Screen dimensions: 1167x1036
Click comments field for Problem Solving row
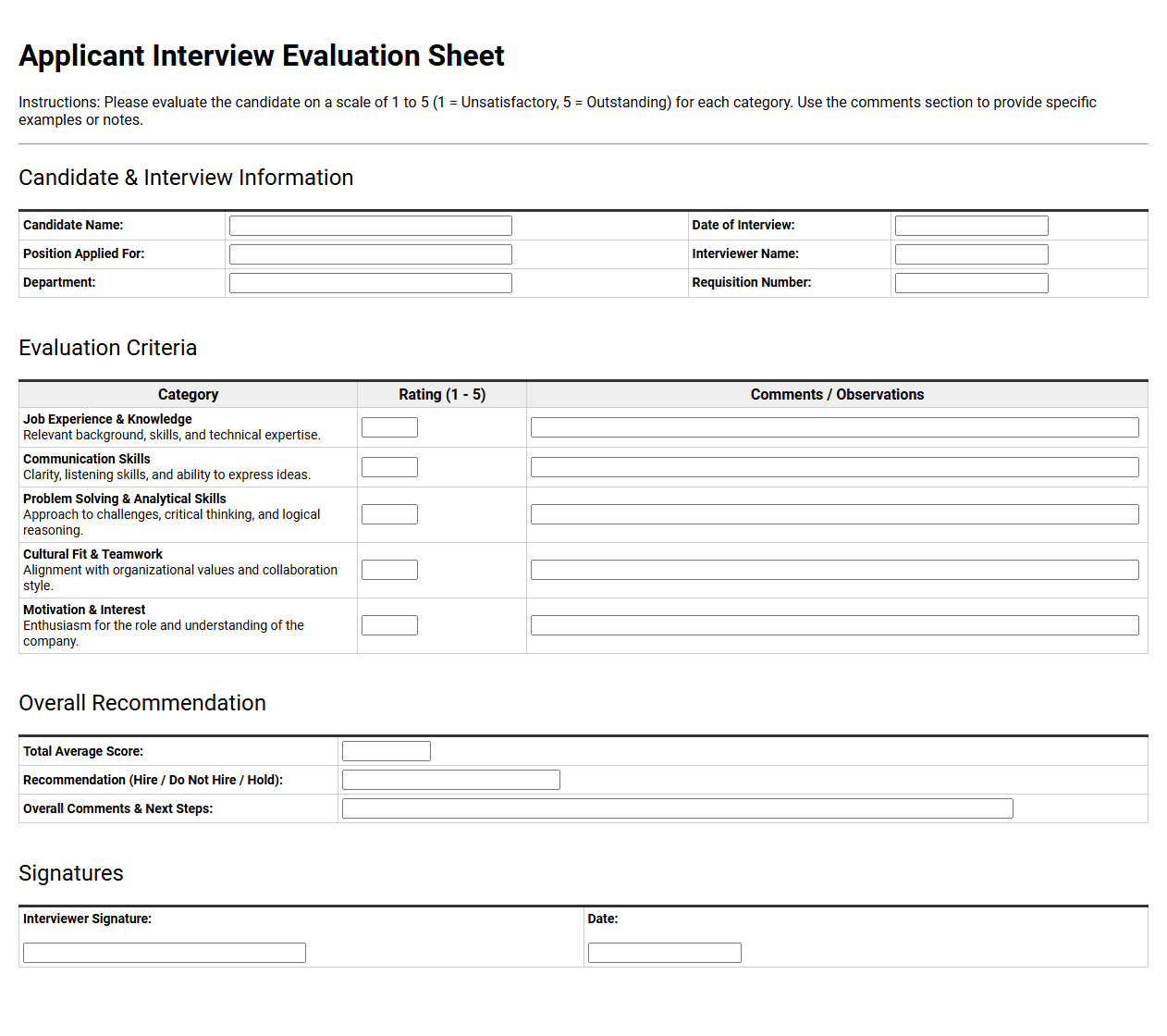click(x=835, y=514)
